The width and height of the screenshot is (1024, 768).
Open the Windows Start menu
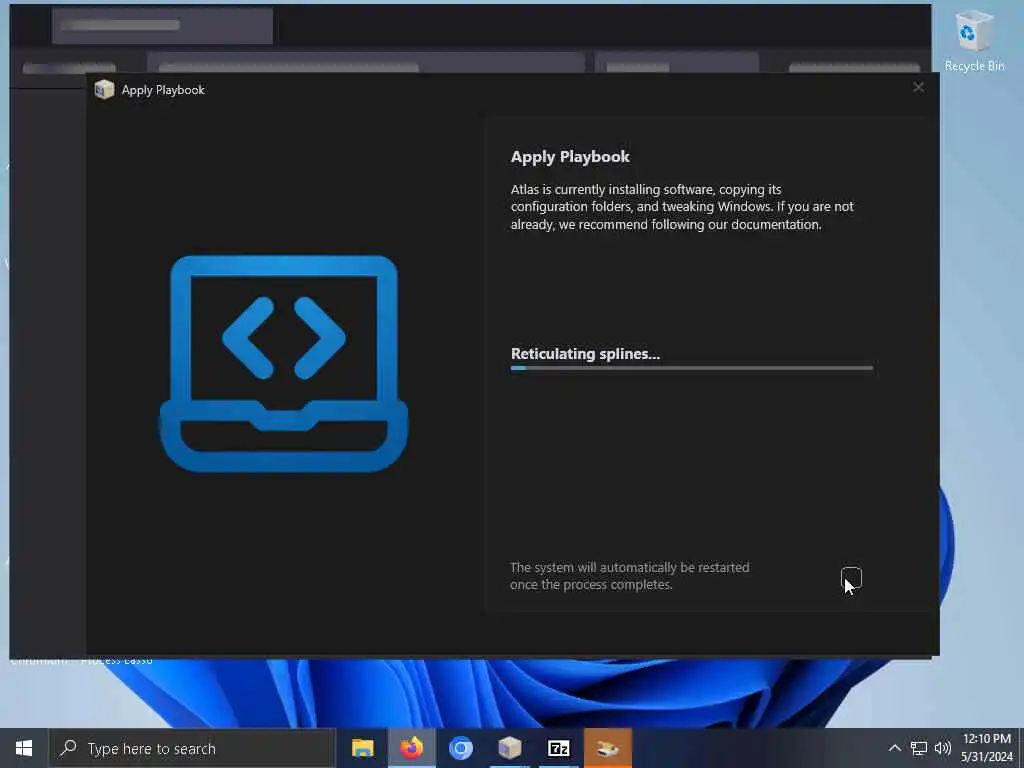pyautogui.click(x=24, y=748)
